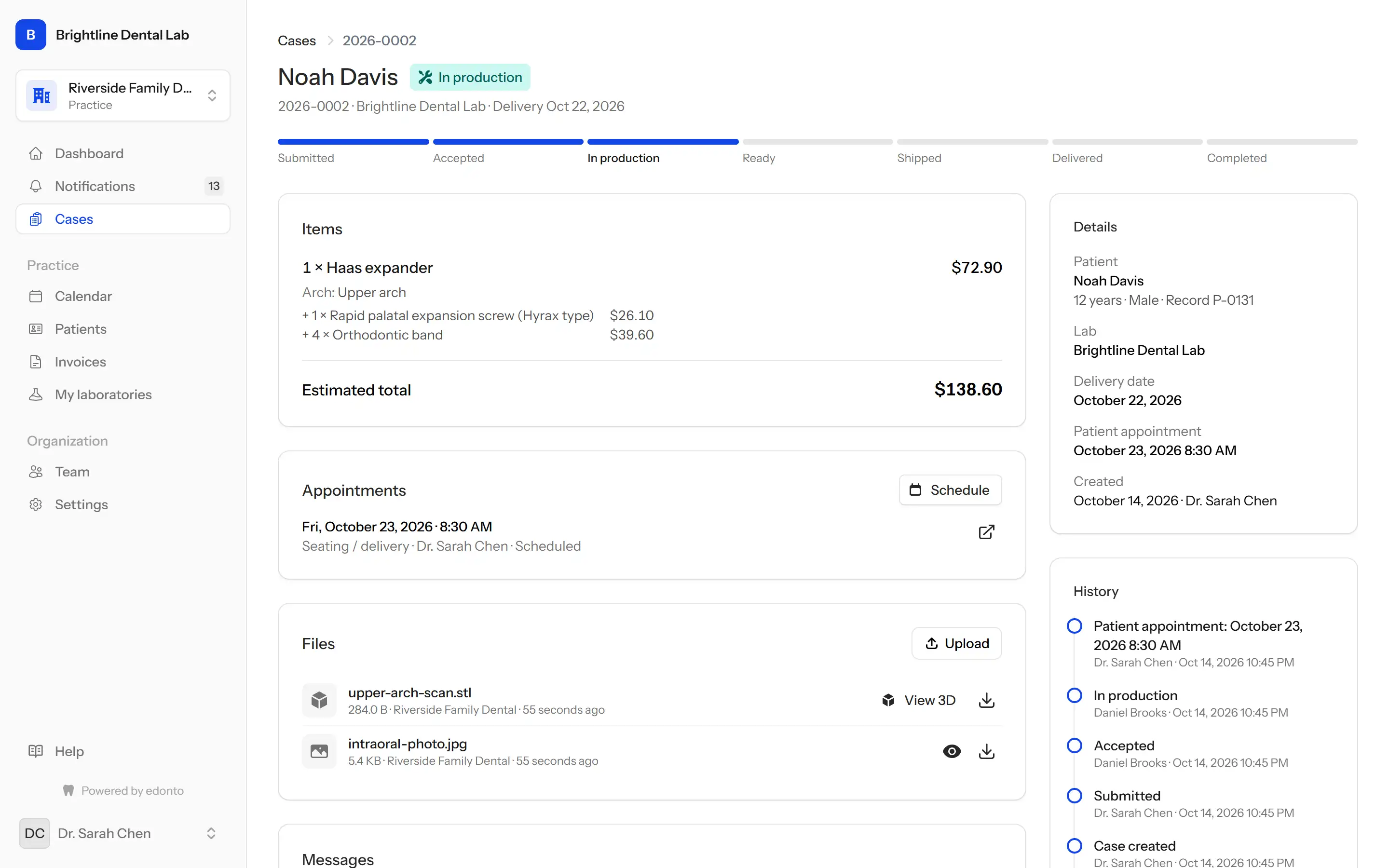The image size is (1389, 868).
Task: Click the 2026-0002 breadcrumb text
Action: click(379, 41)
